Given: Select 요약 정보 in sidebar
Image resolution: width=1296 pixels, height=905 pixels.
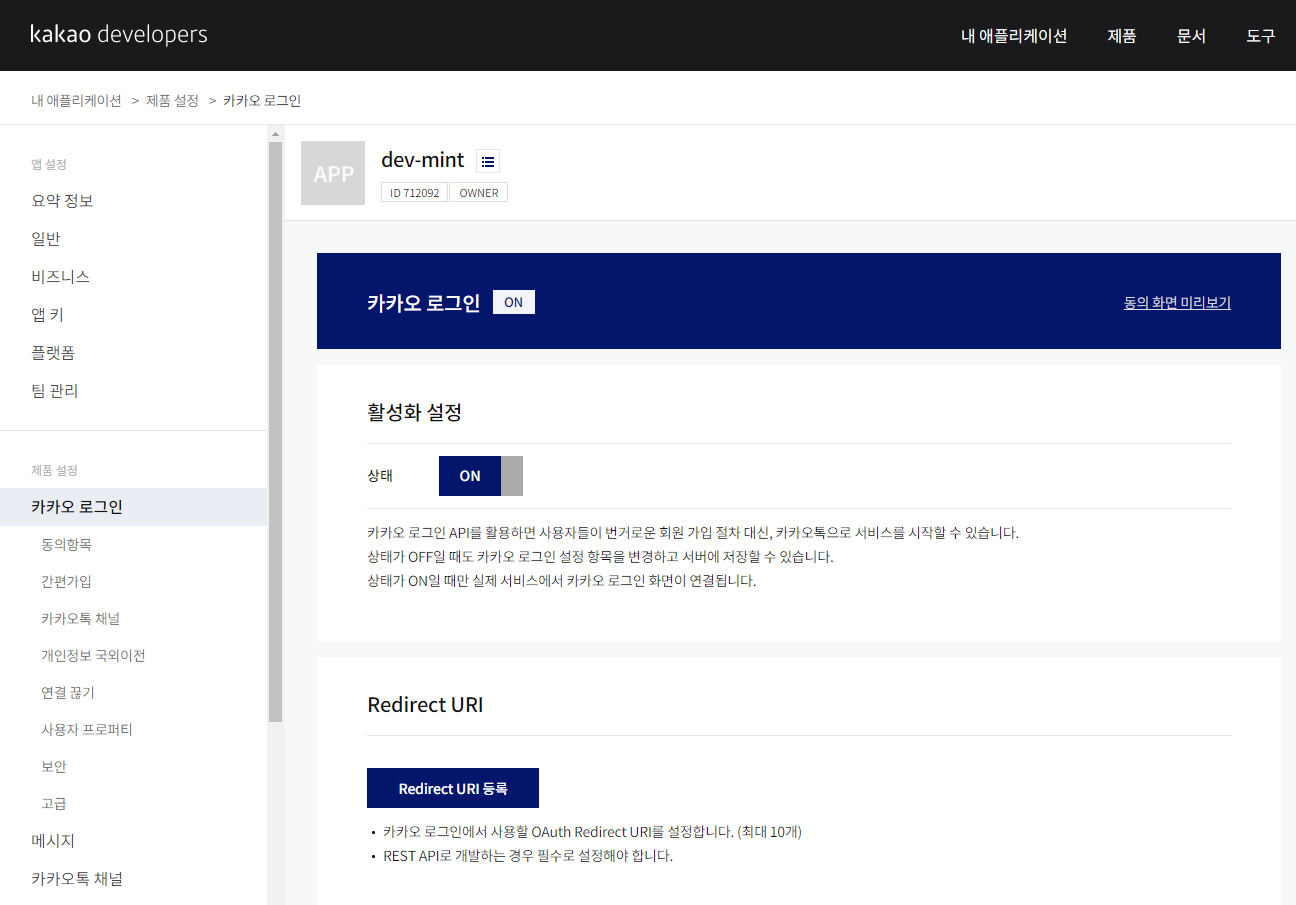Looking at the screenshot, I should (x=62, y=201).
